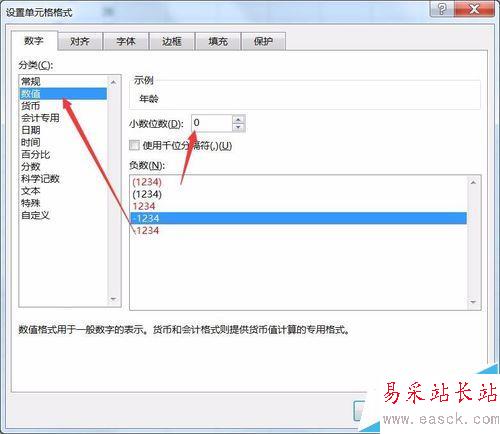Screen dimensions: 500x434
Task: Decrease decimal places with down arrow
Action: [x=238, y=127]
